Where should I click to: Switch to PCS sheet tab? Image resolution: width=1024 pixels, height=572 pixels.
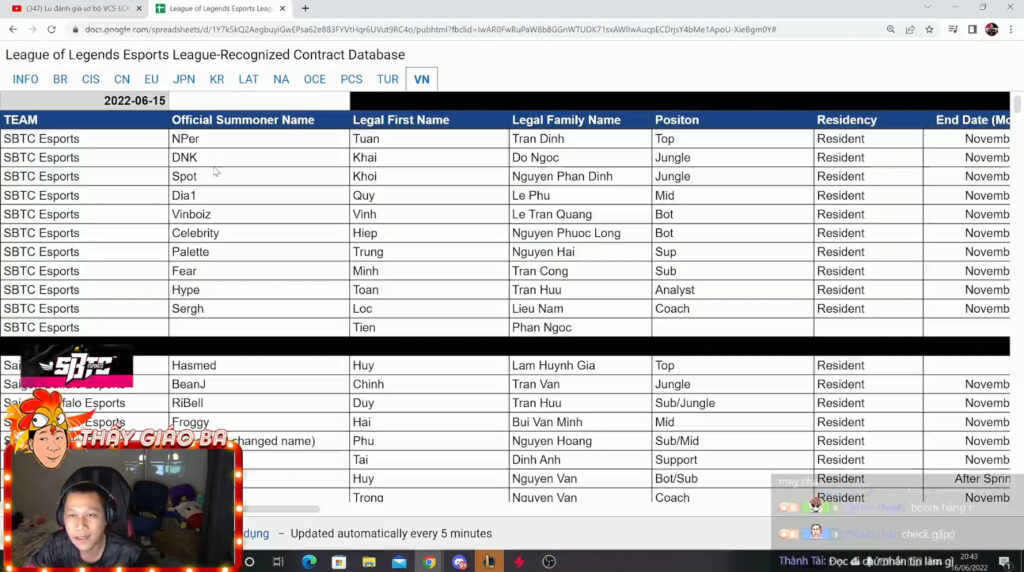click(351, 80)
